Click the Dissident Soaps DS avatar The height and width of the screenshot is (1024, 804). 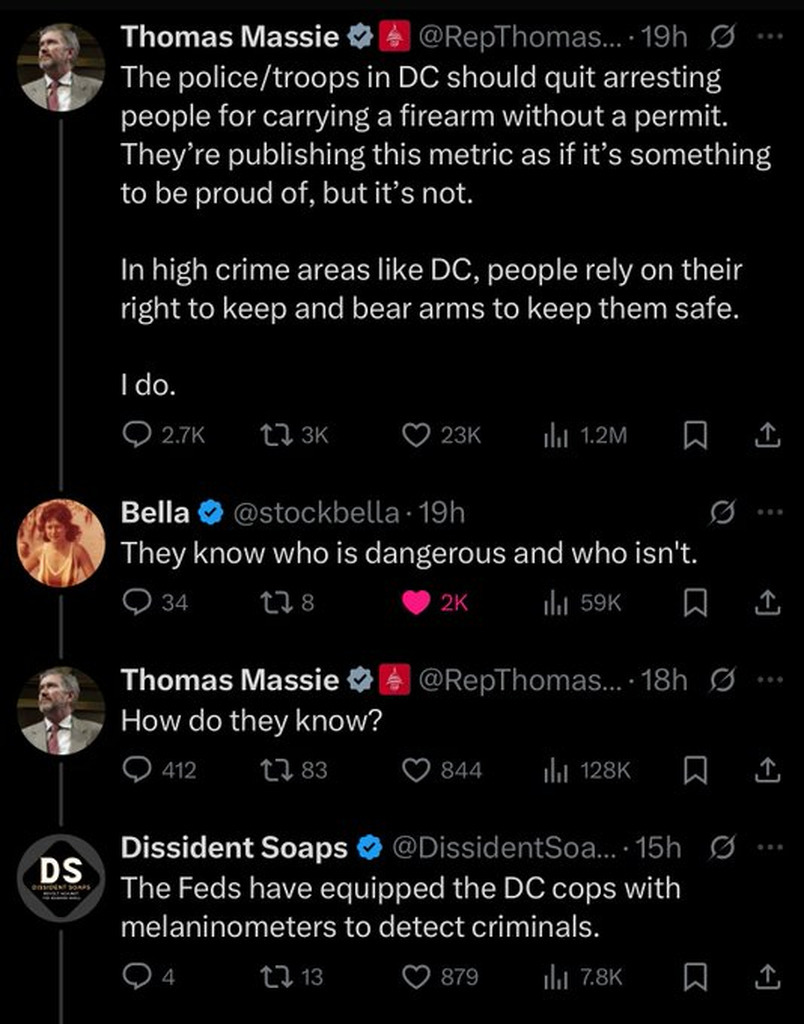click(x=61, y=876)
